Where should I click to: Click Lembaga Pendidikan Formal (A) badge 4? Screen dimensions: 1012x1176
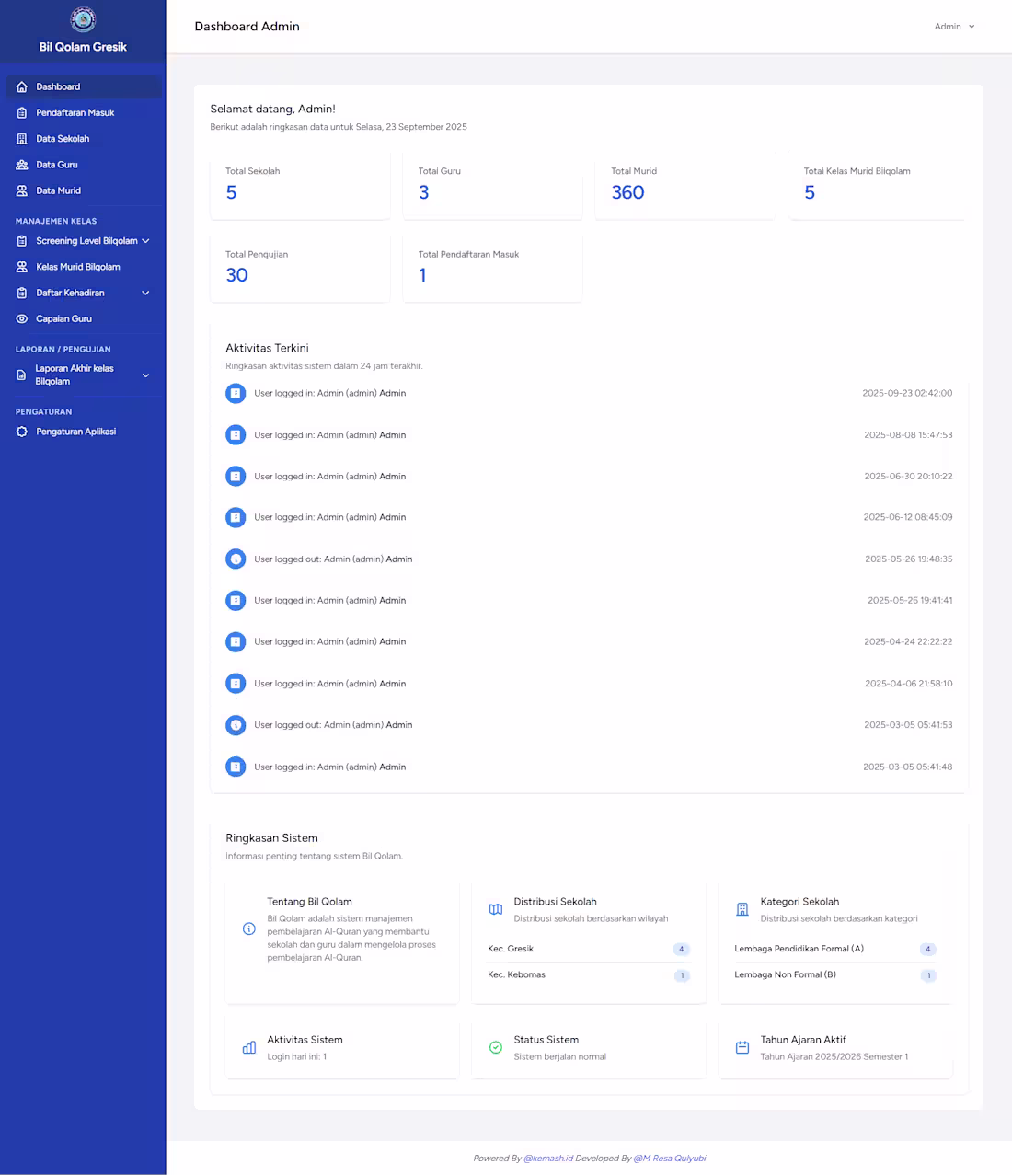[928, 949]
